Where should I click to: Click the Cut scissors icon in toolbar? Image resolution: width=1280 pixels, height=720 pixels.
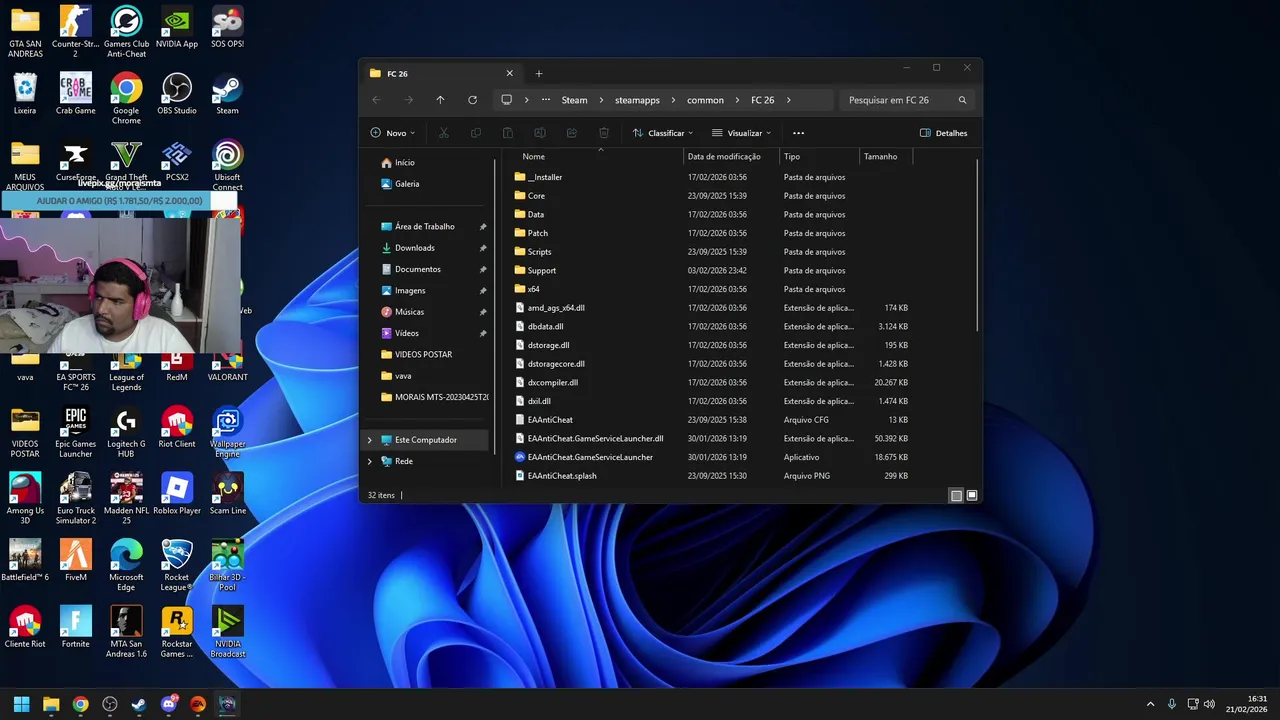[x=444, y=133]
